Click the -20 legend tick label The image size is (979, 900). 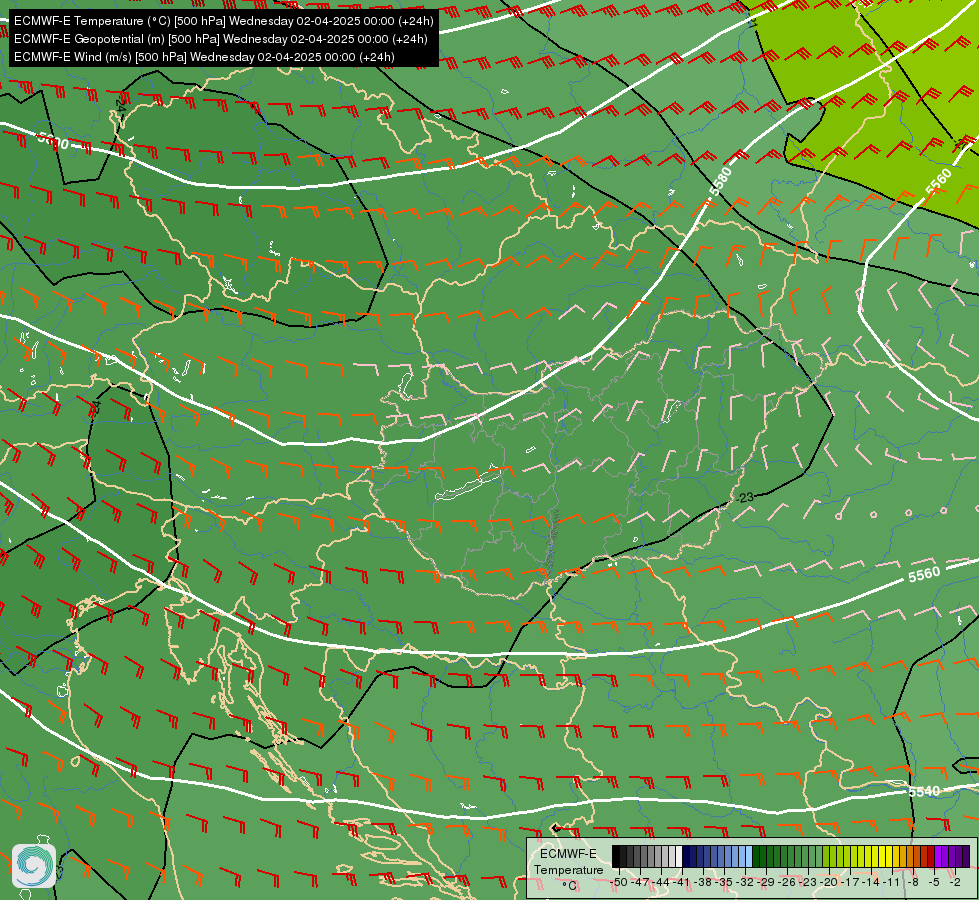click(x=829, y=883)
